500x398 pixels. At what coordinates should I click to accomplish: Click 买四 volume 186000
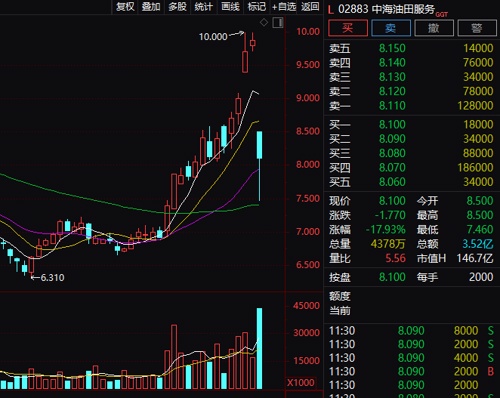click(475, 168)
